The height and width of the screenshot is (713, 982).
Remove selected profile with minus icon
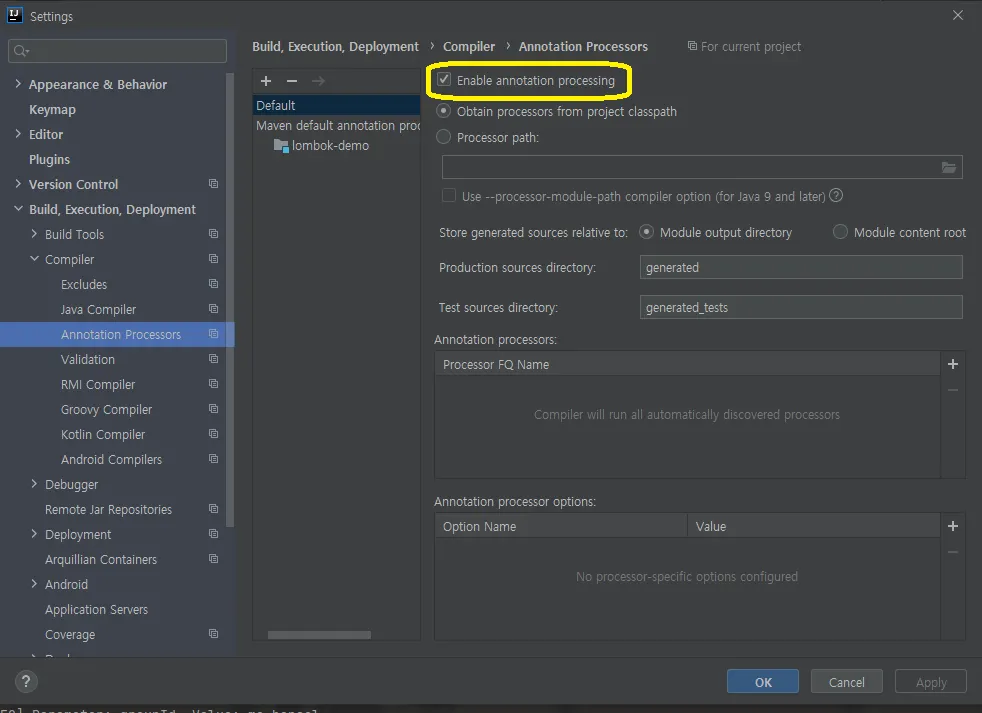tap(292, 81)
